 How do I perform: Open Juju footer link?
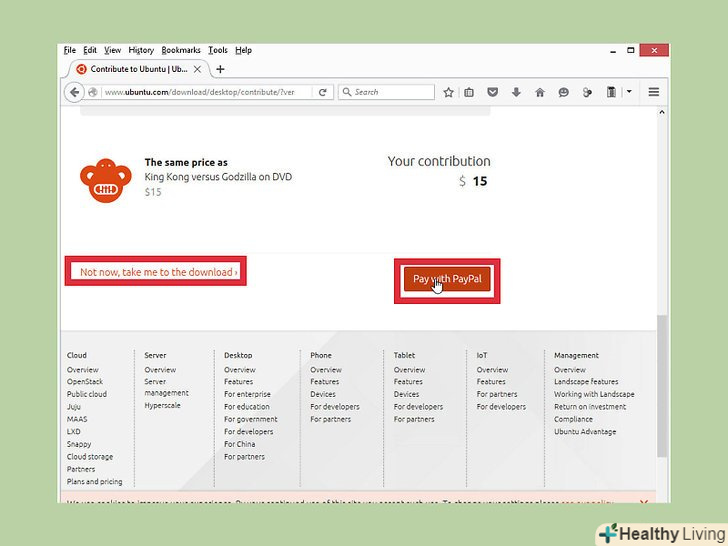tap(74, 407)
